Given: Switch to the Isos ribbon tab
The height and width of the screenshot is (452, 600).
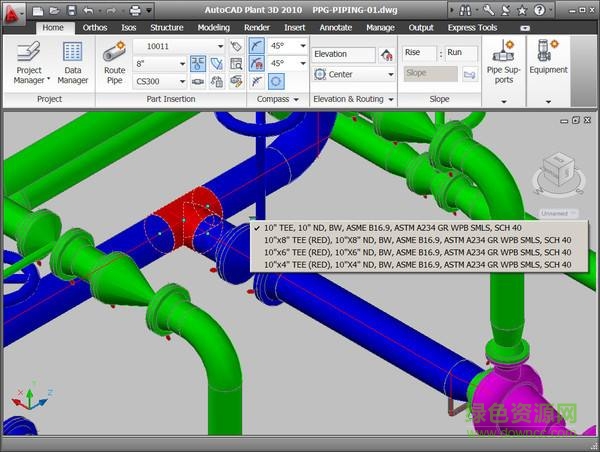Looking at the screenshot, I should (128, 28).
